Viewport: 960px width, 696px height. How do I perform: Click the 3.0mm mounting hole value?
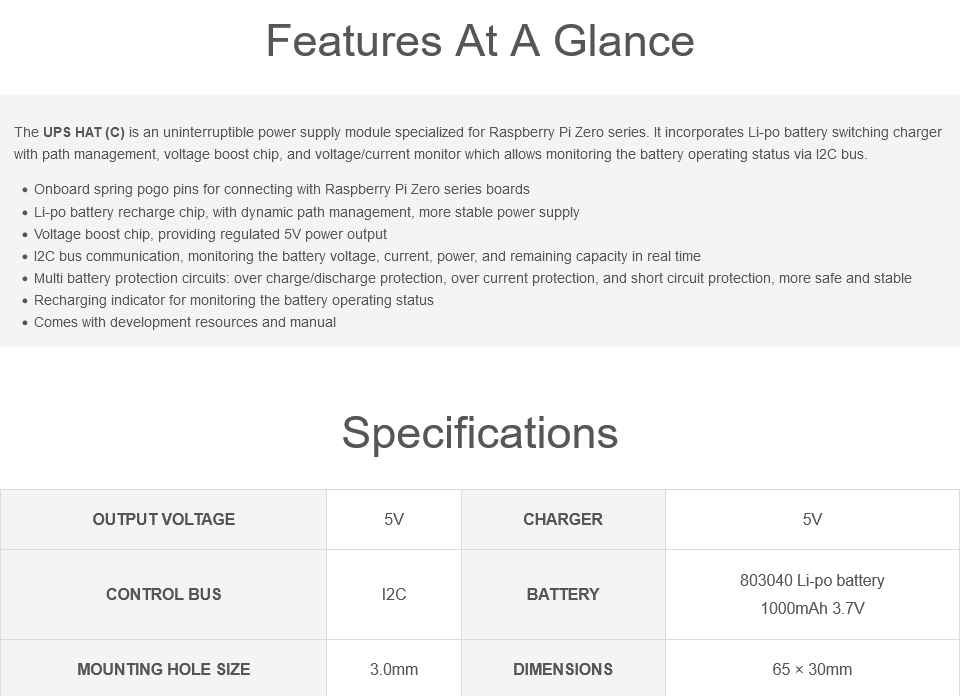(394, 668)
